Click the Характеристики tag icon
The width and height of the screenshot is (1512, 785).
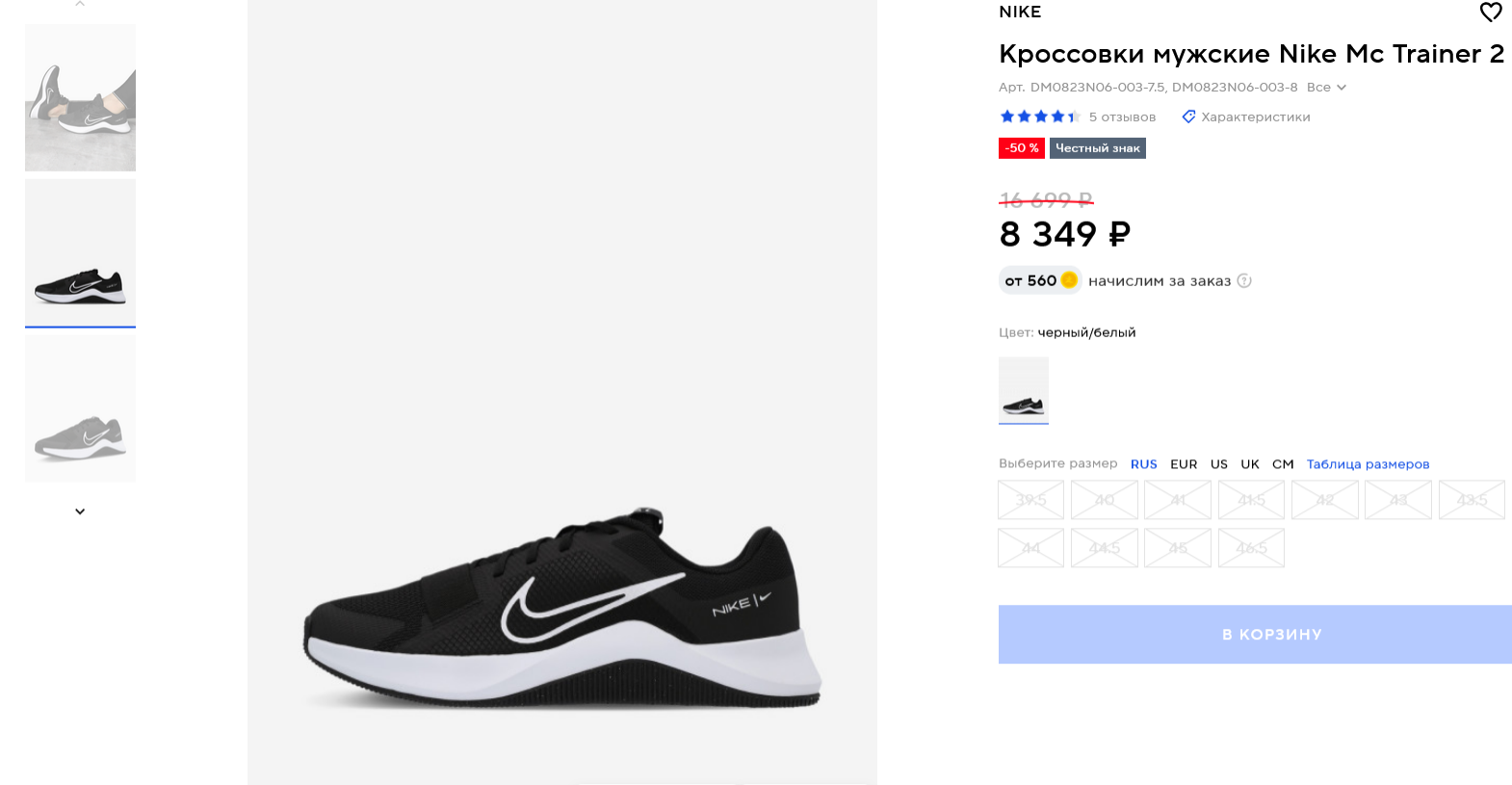click(x=1189, y=117)
